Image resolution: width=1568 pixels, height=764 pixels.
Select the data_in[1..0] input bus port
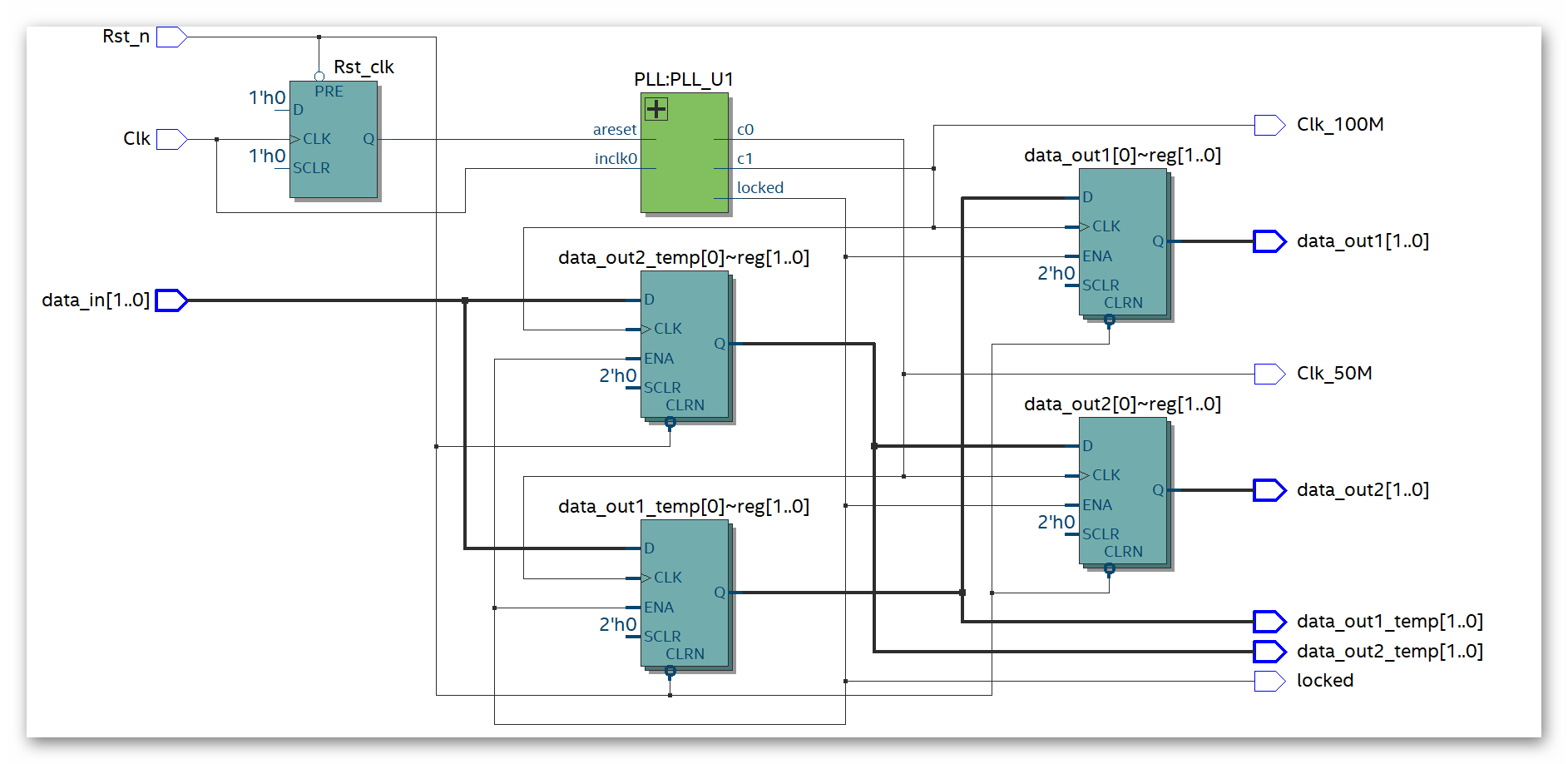click(171, 300)
